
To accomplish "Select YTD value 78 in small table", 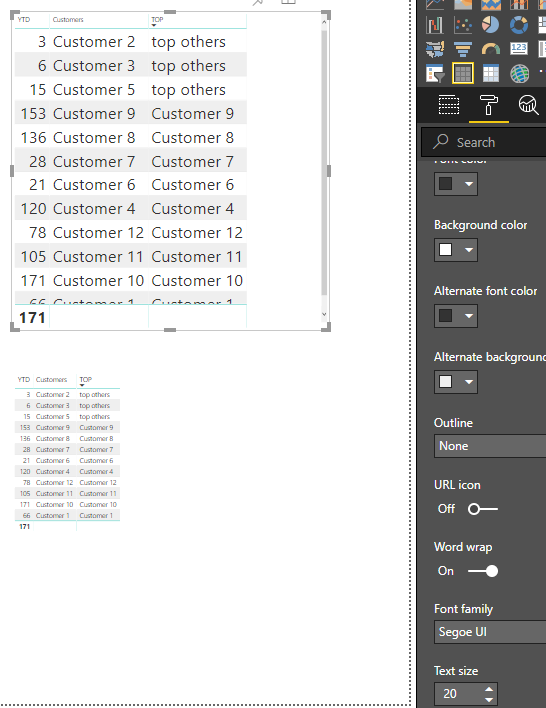I will coord(27,482).
